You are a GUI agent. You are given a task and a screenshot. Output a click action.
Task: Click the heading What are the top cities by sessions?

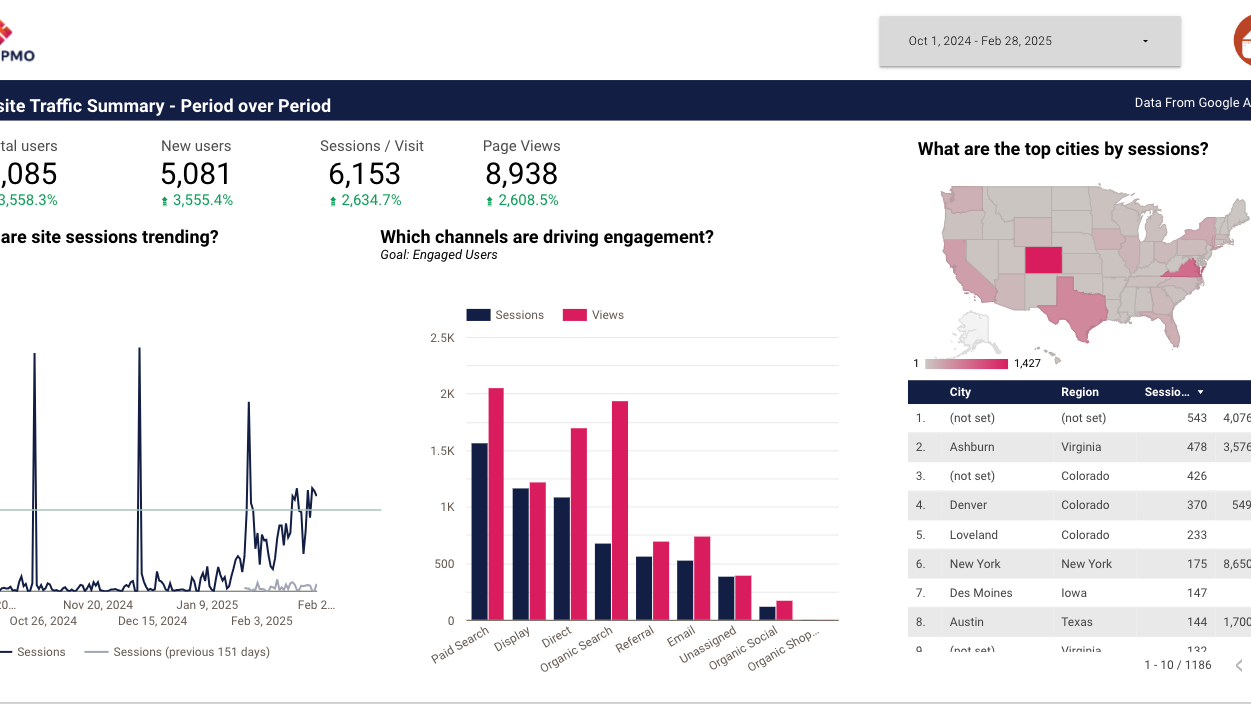coord(1063,149)
